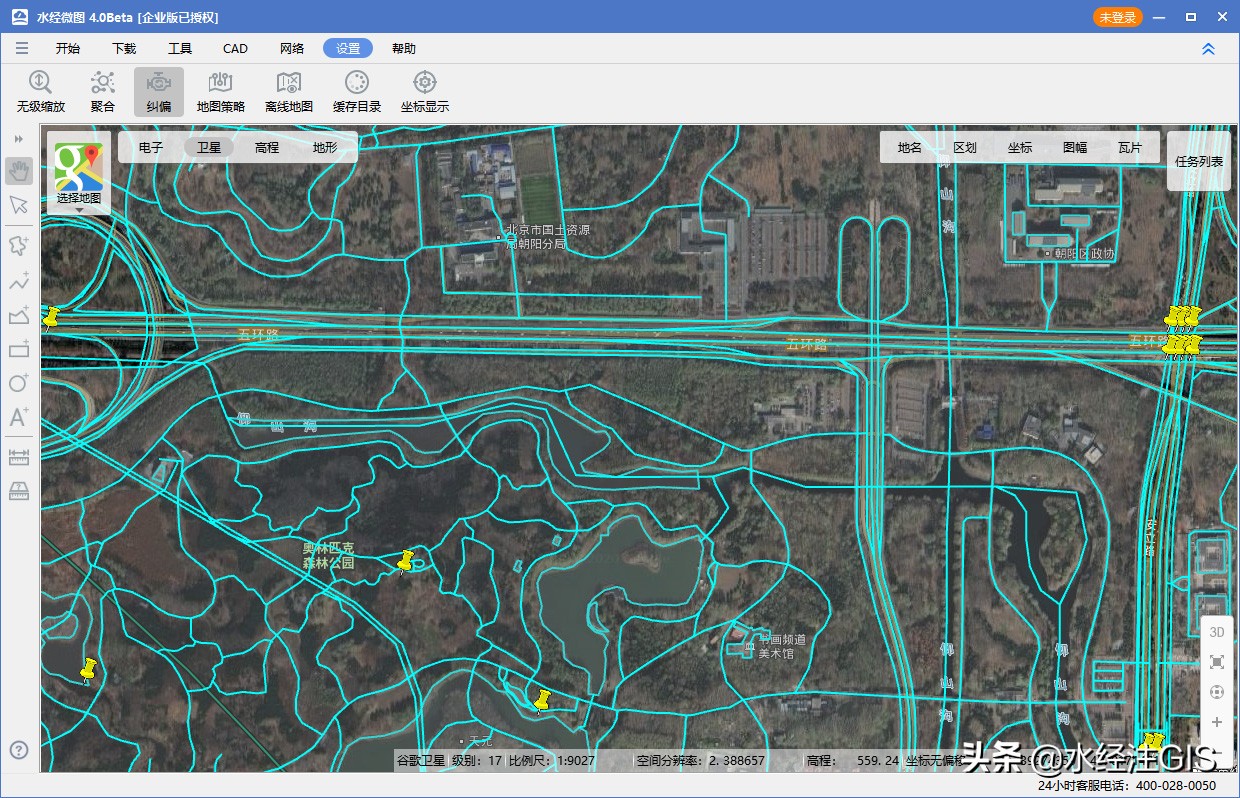Open the 下载 menu tab
The width and height of the screenshot is (1240, 798).
click(x=124, y=48)
